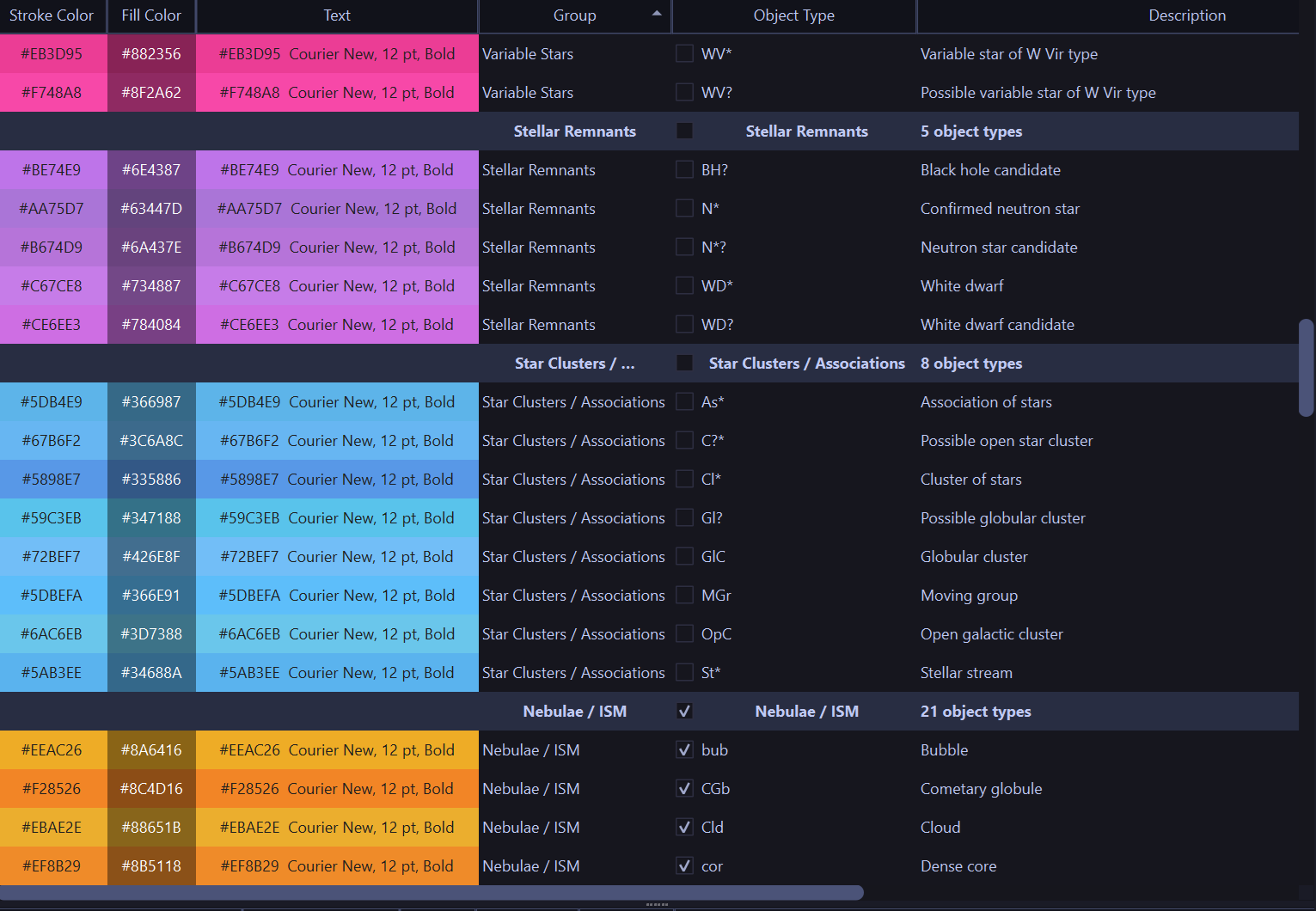Sort by the Description column header

pyautogui.click(x=1187, y=15)
